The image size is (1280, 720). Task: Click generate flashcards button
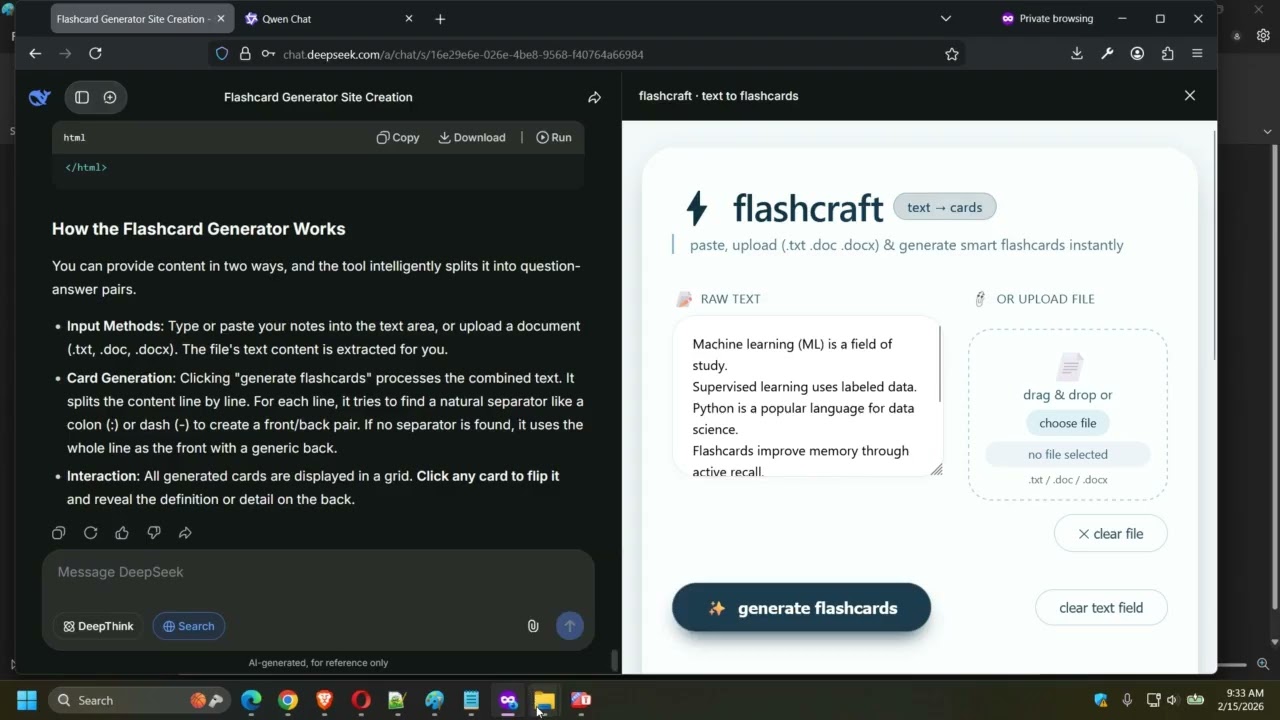click(801, 608)
